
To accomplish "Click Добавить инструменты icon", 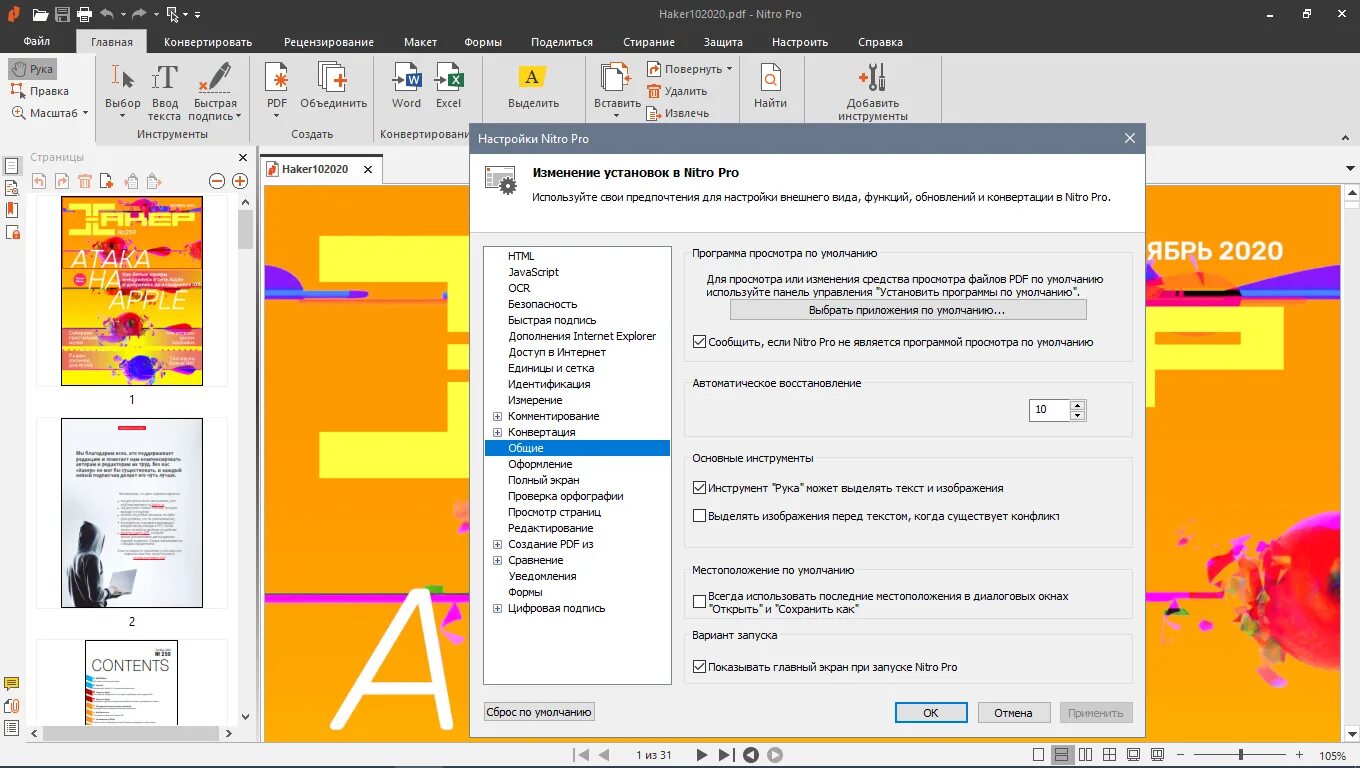I will [873, 91].
